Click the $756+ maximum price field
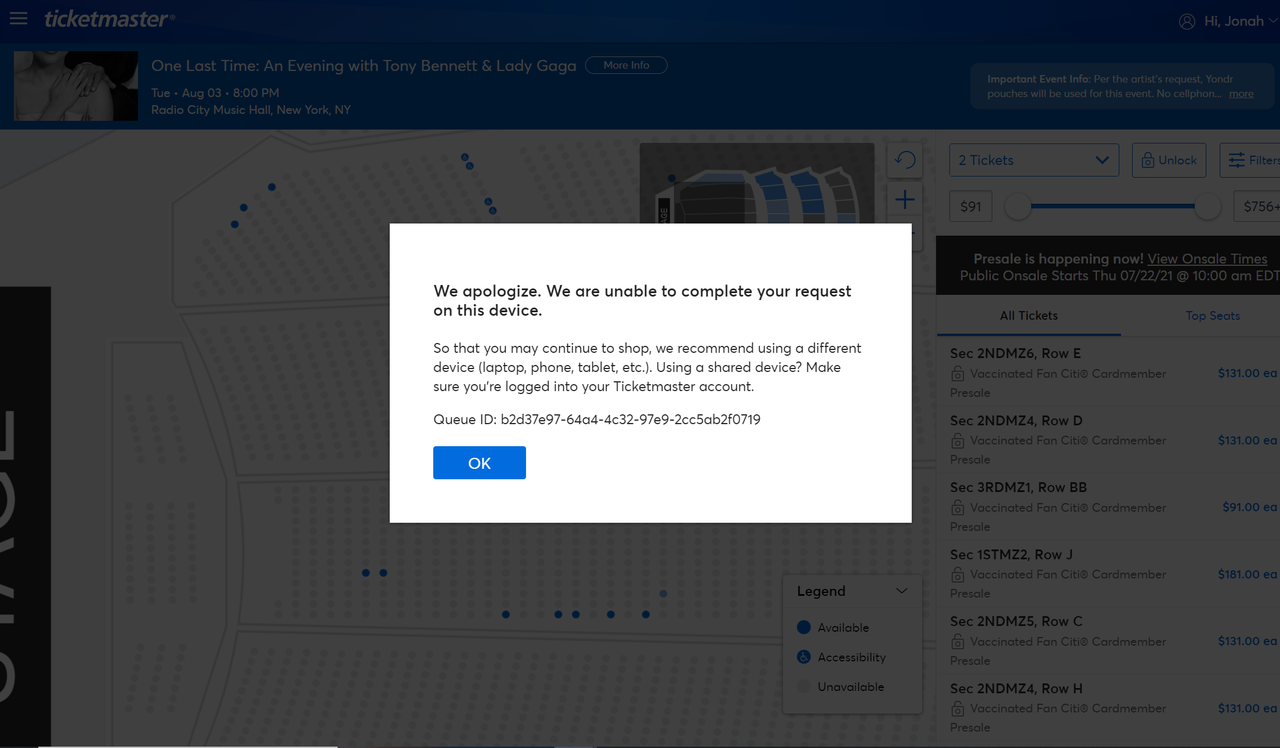The image size is (1280, 748). 1257,207
